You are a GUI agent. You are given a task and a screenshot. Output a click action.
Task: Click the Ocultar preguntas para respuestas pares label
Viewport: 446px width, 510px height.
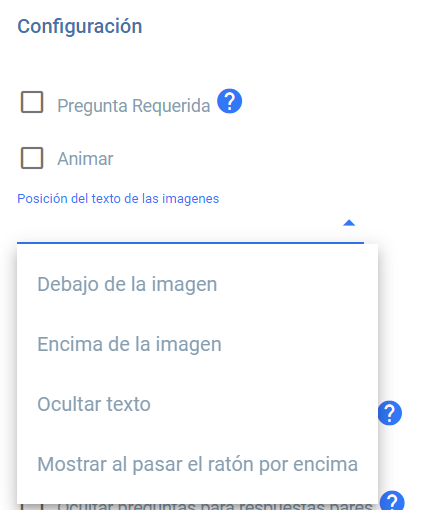pos(215,507)
